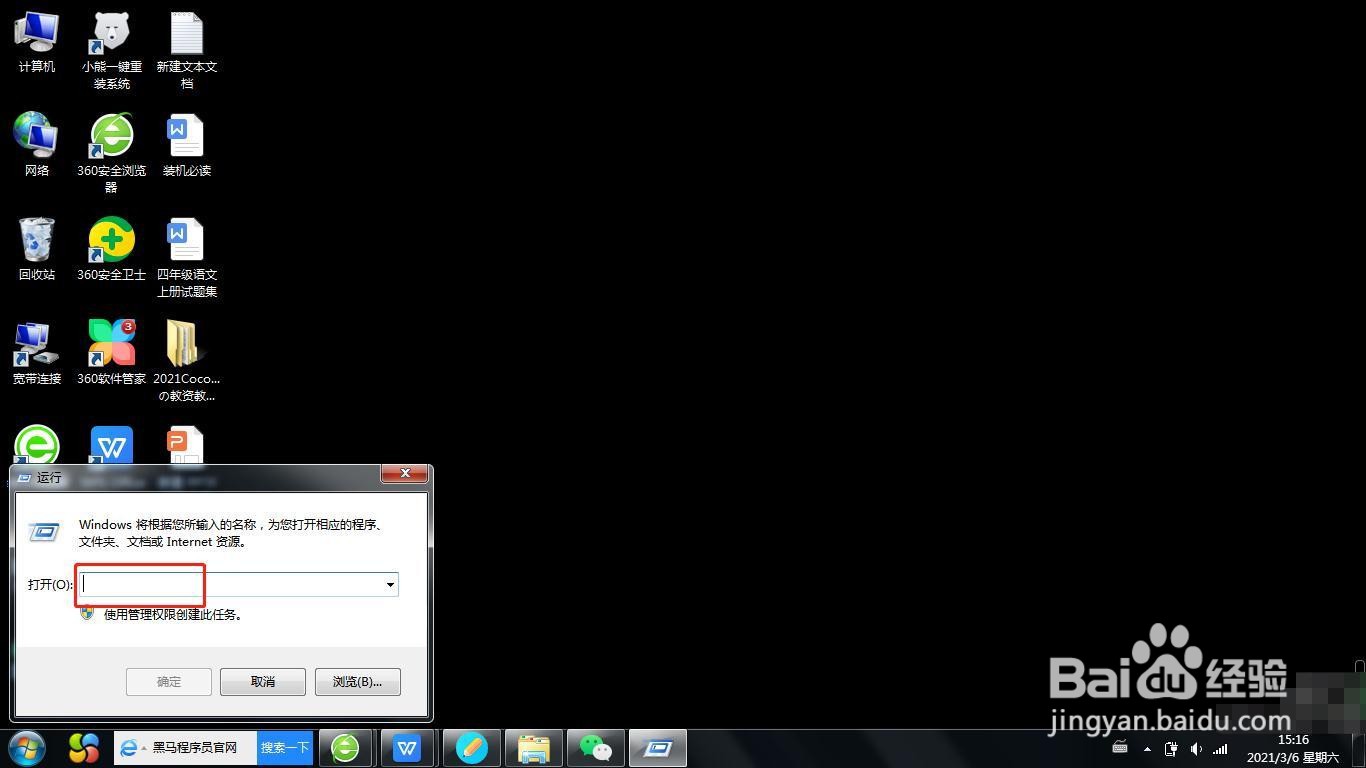Open Windows Explorer from the taskbar

(x=534, y=748)
